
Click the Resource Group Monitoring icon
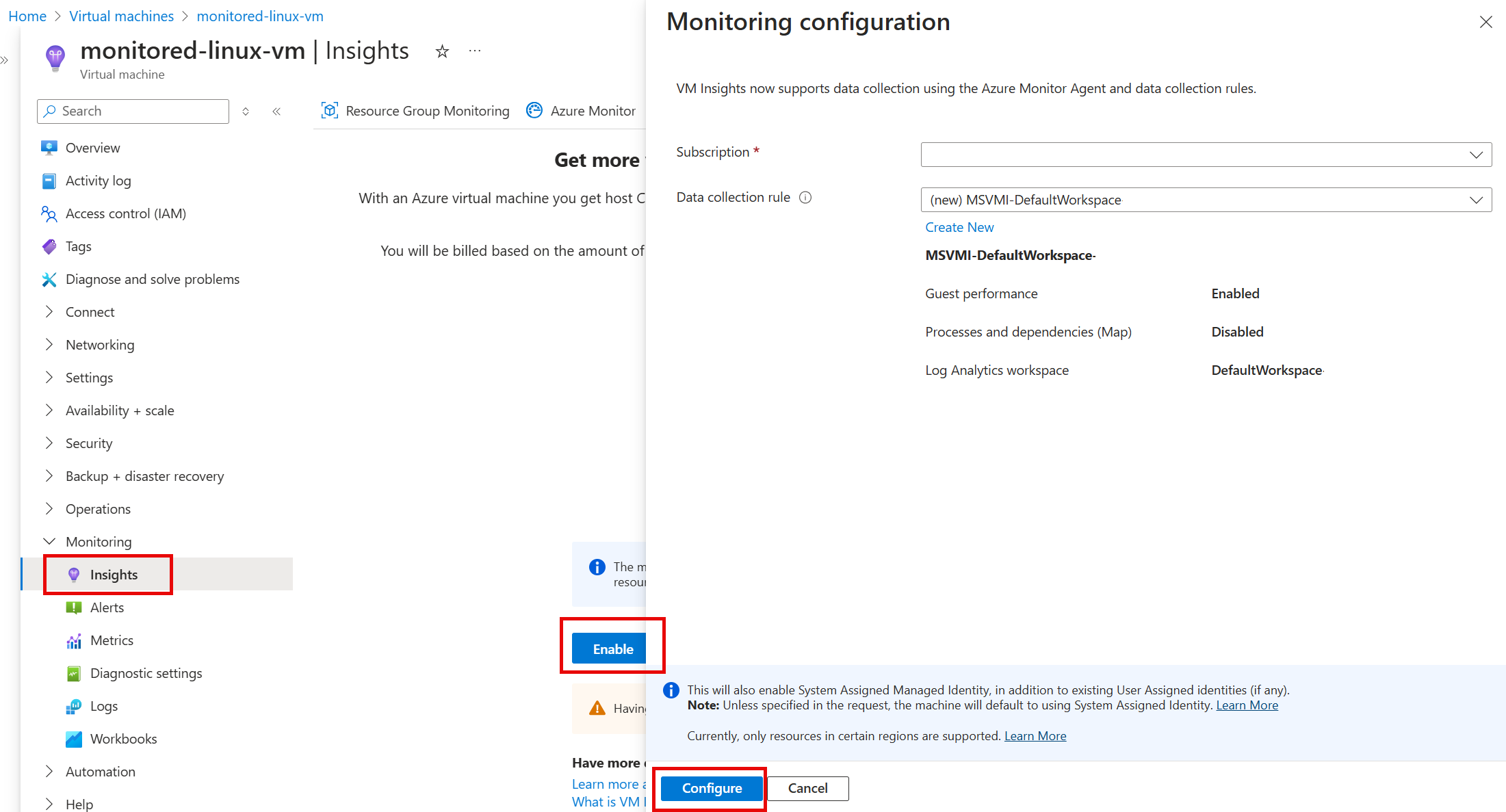[330, 110]
